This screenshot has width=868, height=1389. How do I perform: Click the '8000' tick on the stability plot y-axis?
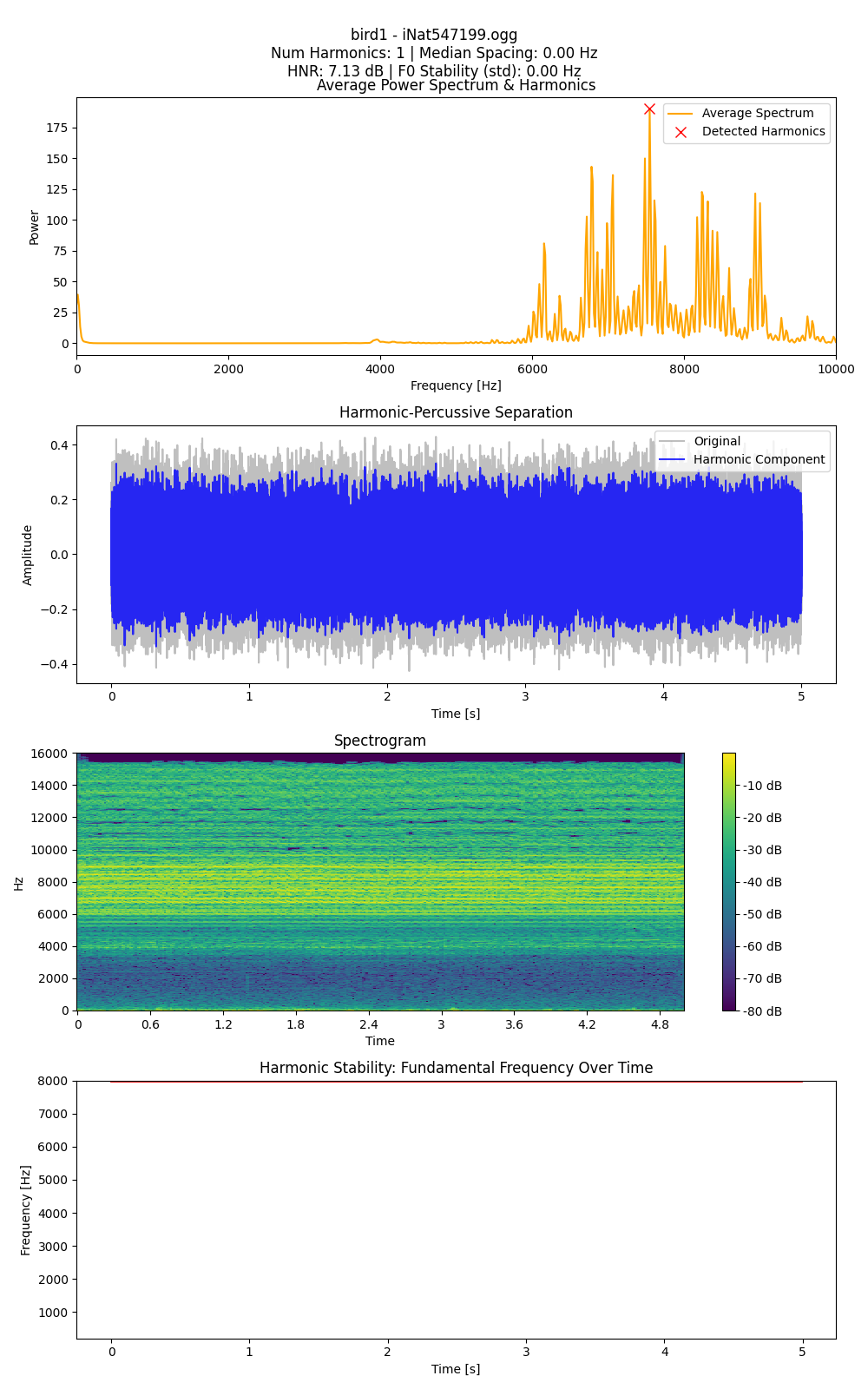coord(54,1081)
